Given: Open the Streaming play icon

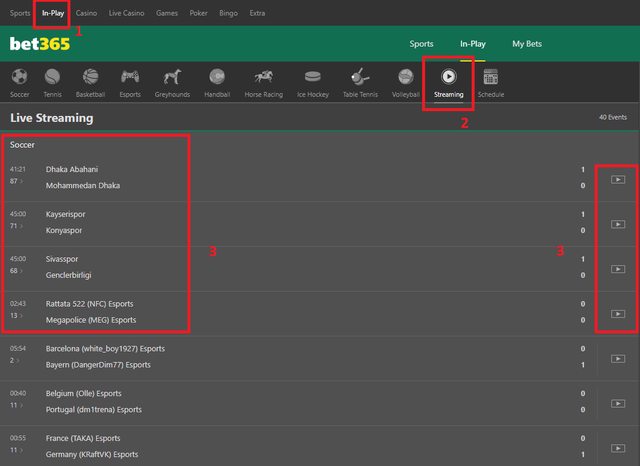Looking at the screenshot, I should [x=449, y=77].
